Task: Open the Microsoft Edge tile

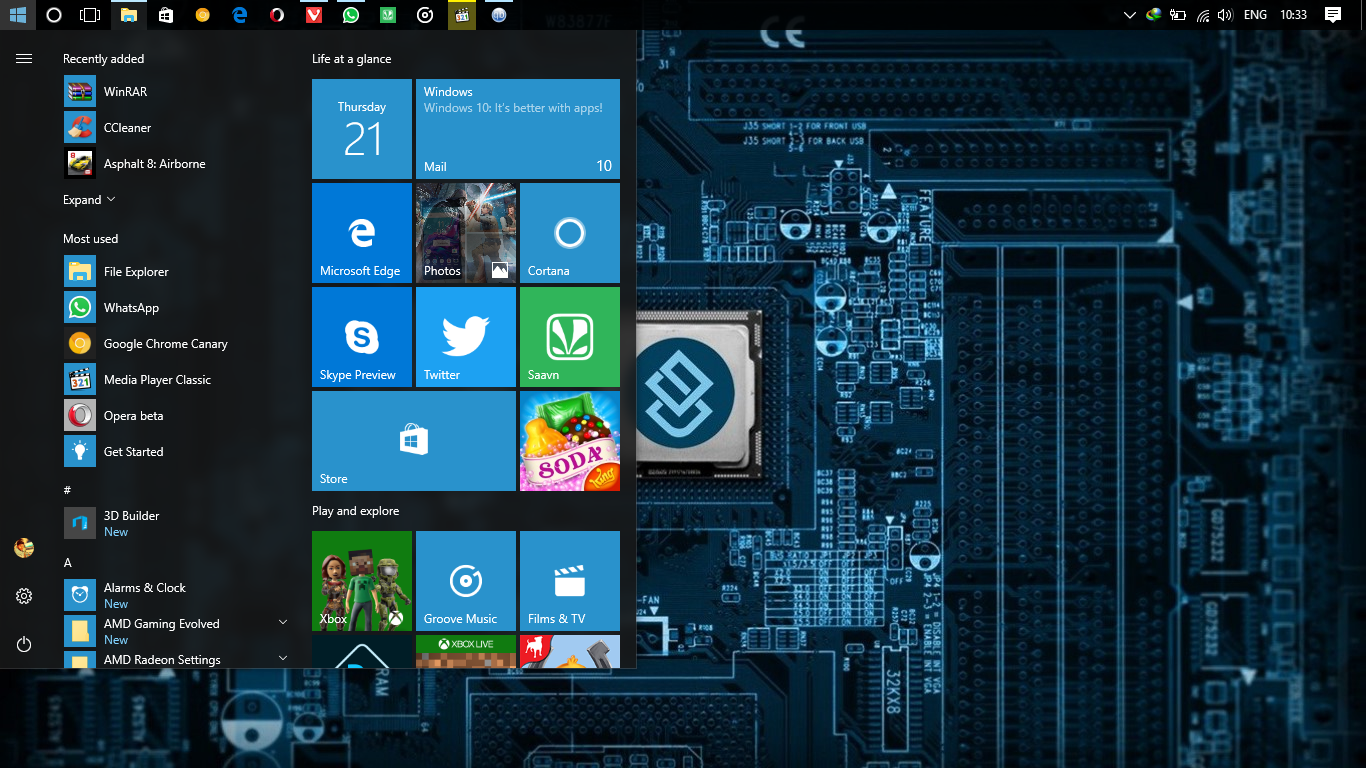Action: 362,233
